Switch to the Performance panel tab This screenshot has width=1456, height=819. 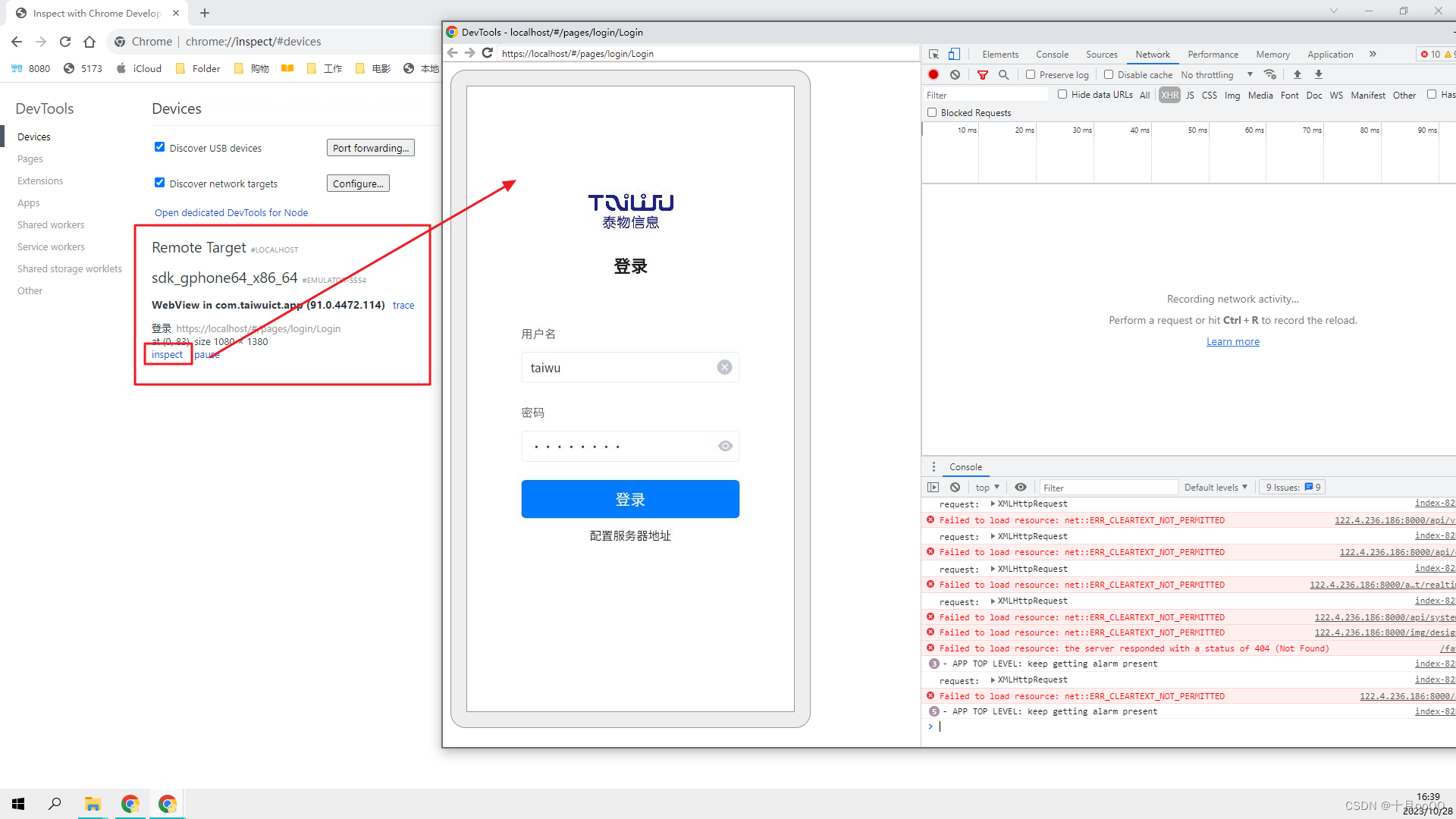coord(1213,54)
